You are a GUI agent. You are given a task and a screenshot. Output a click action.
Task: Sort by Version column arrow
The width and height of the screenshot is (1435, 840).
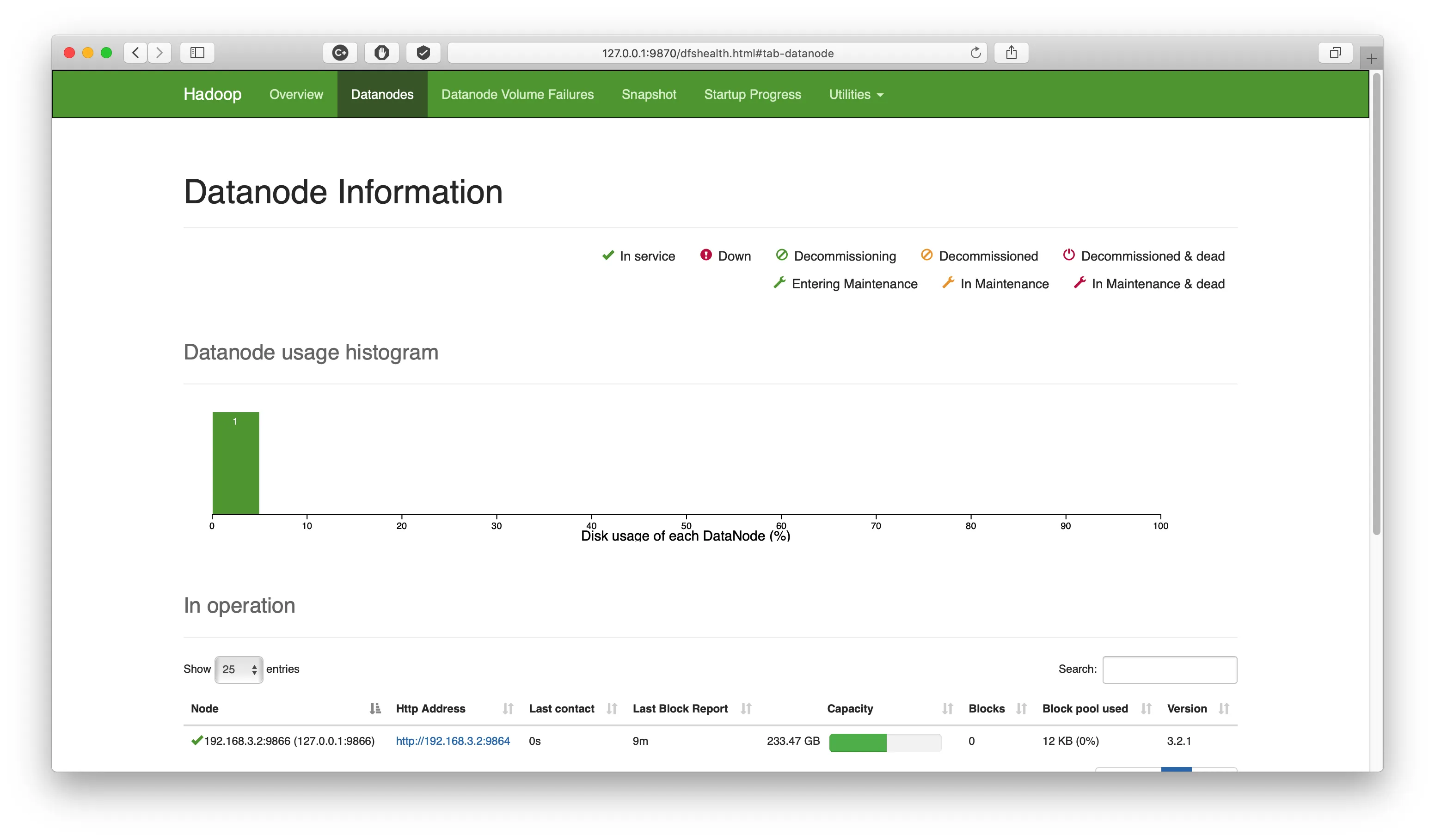click(1223, 708)
